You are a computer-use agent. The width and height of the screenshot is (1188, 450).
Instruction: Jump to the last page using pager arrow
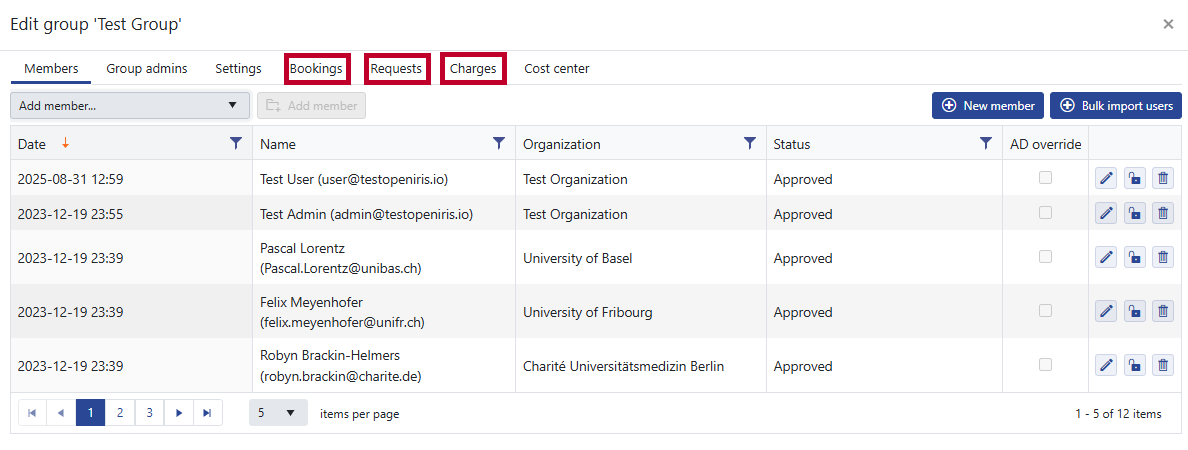coord(207,413)
